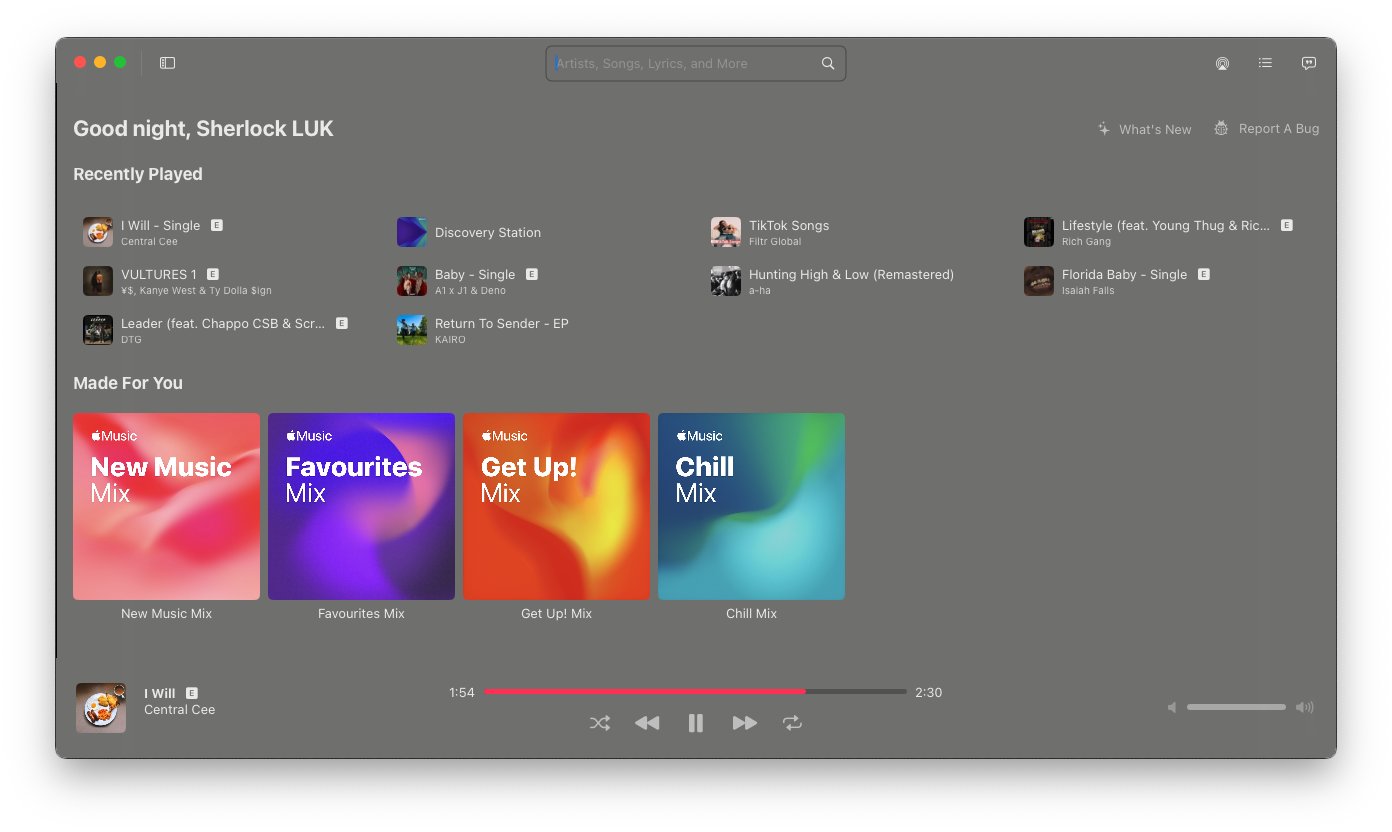Open the Get Up! Mix cover

(x=556, y=506)
